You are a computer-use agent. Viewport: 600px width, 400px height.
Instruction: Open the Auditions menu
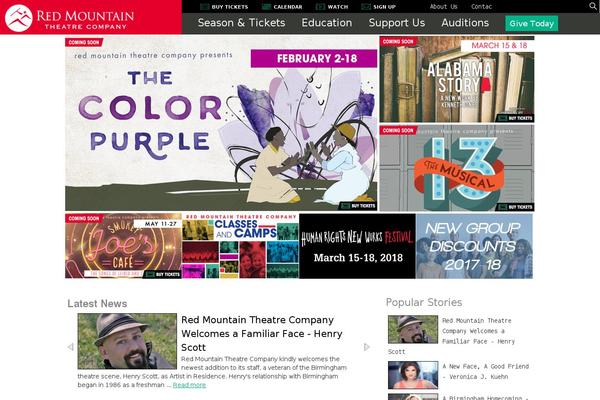[x=465, y=23]
